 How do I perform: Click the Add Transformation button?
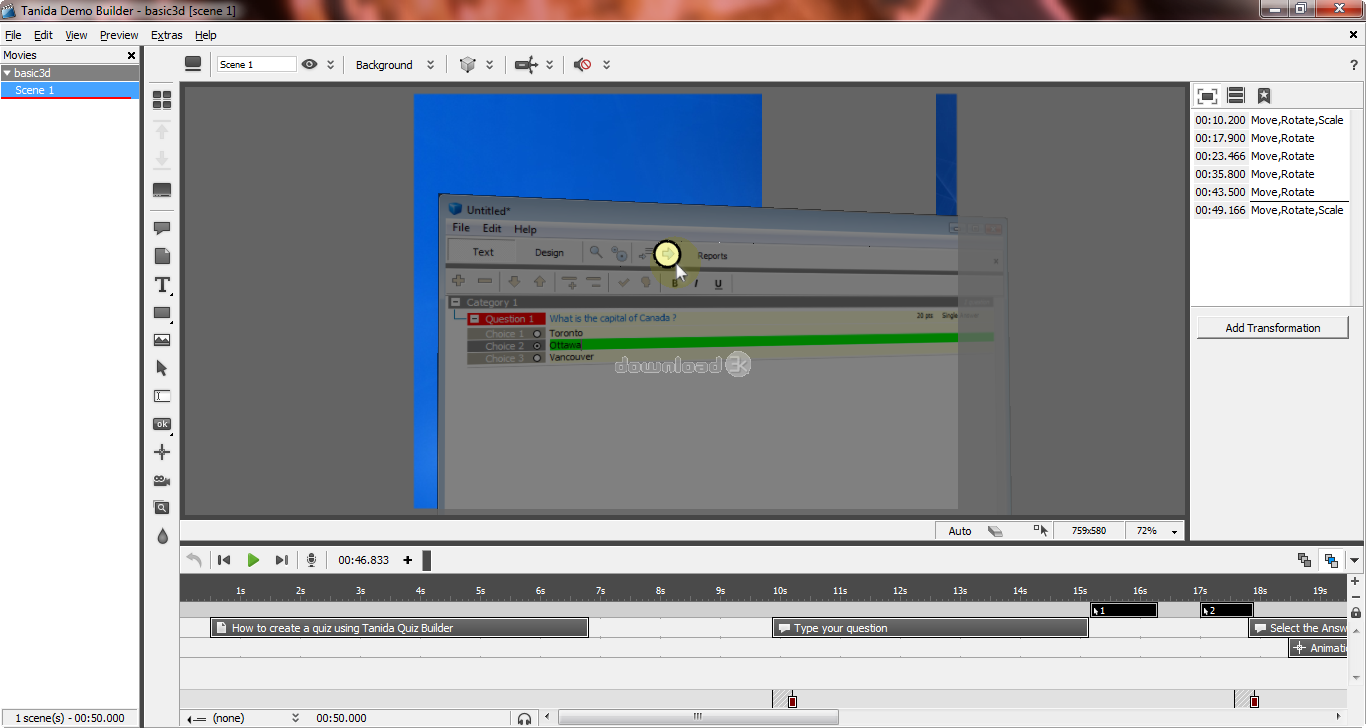[1273, 328]
